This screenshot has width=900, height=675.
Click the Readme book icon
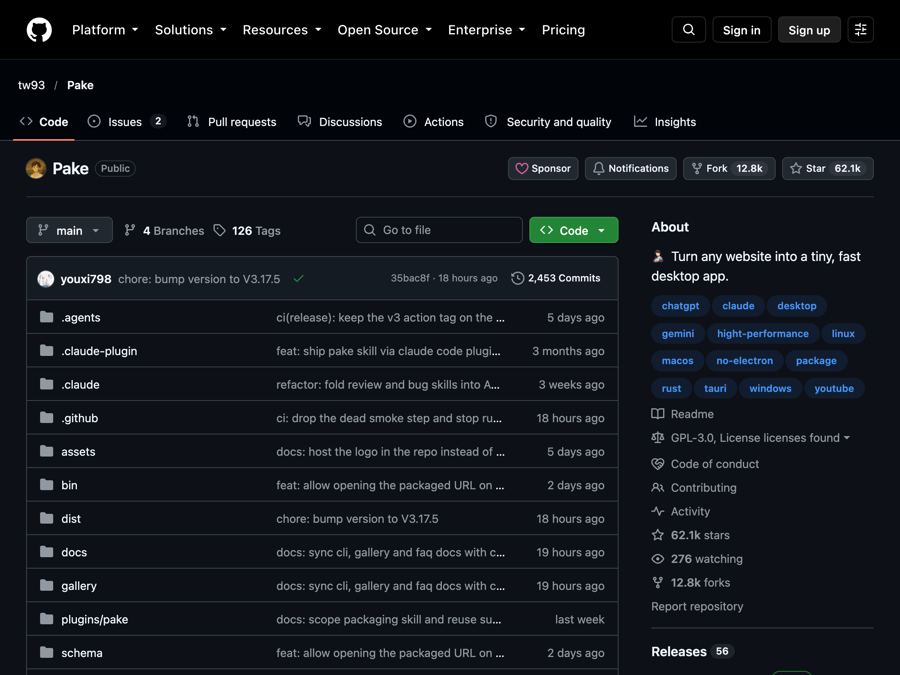(x=657, y=414)
